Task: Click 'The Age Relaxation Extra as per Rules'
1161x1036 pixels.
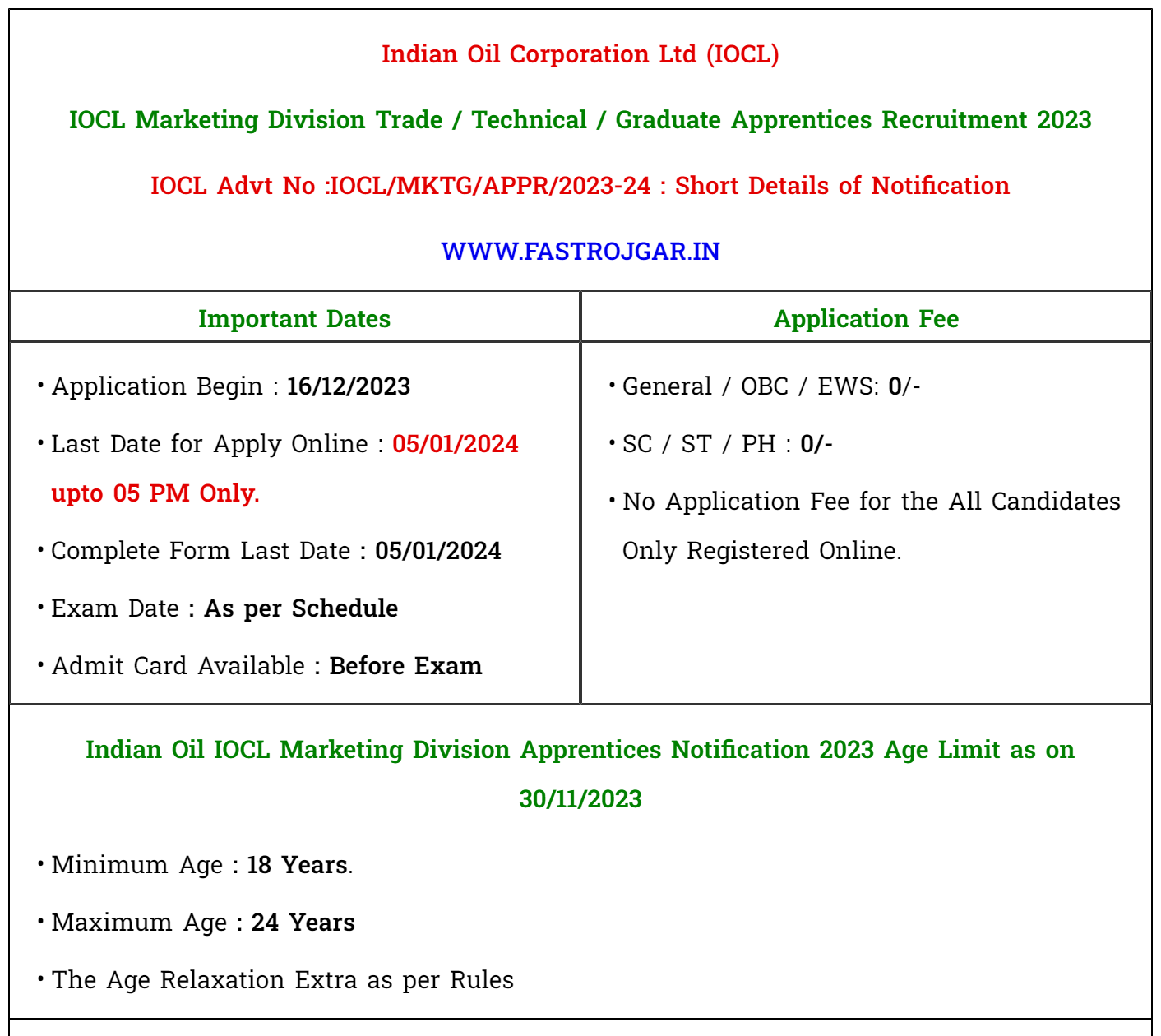Action: (x=283, y=980)
